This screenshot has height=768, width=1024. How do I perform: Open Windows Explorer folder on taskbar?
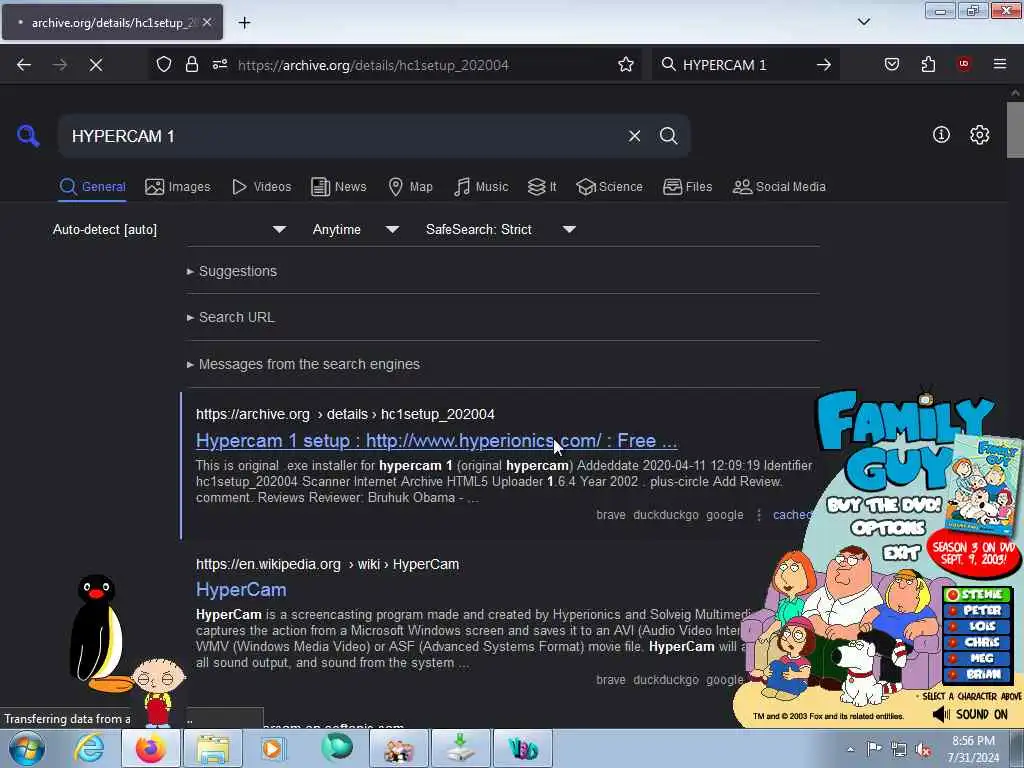coord(213,748)
